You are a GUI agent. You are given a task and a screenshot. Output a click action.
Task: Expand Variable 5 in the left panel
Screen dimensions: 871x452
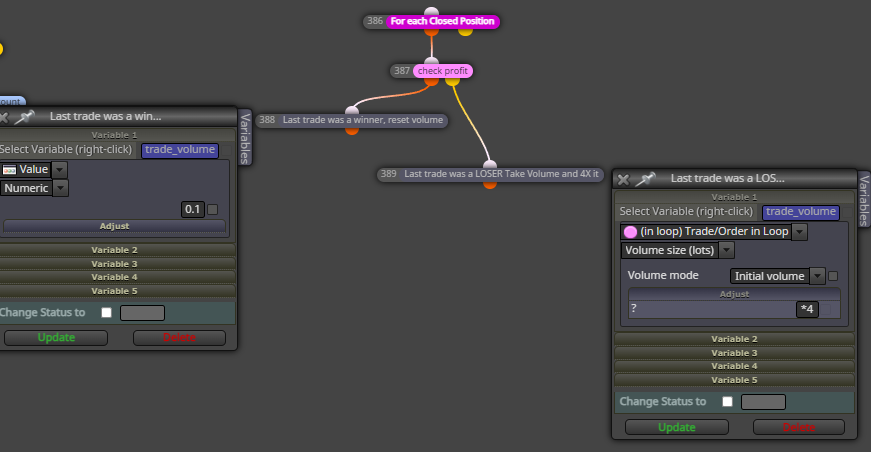tap(114, 291)
